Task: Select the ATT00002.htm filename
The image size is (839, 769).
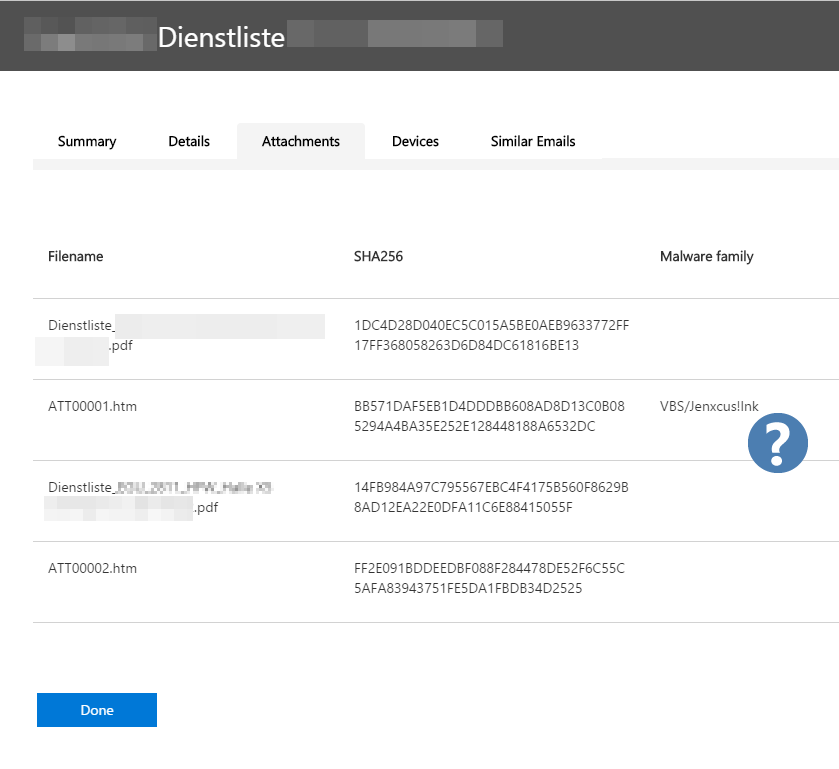Action: [93, 568]
